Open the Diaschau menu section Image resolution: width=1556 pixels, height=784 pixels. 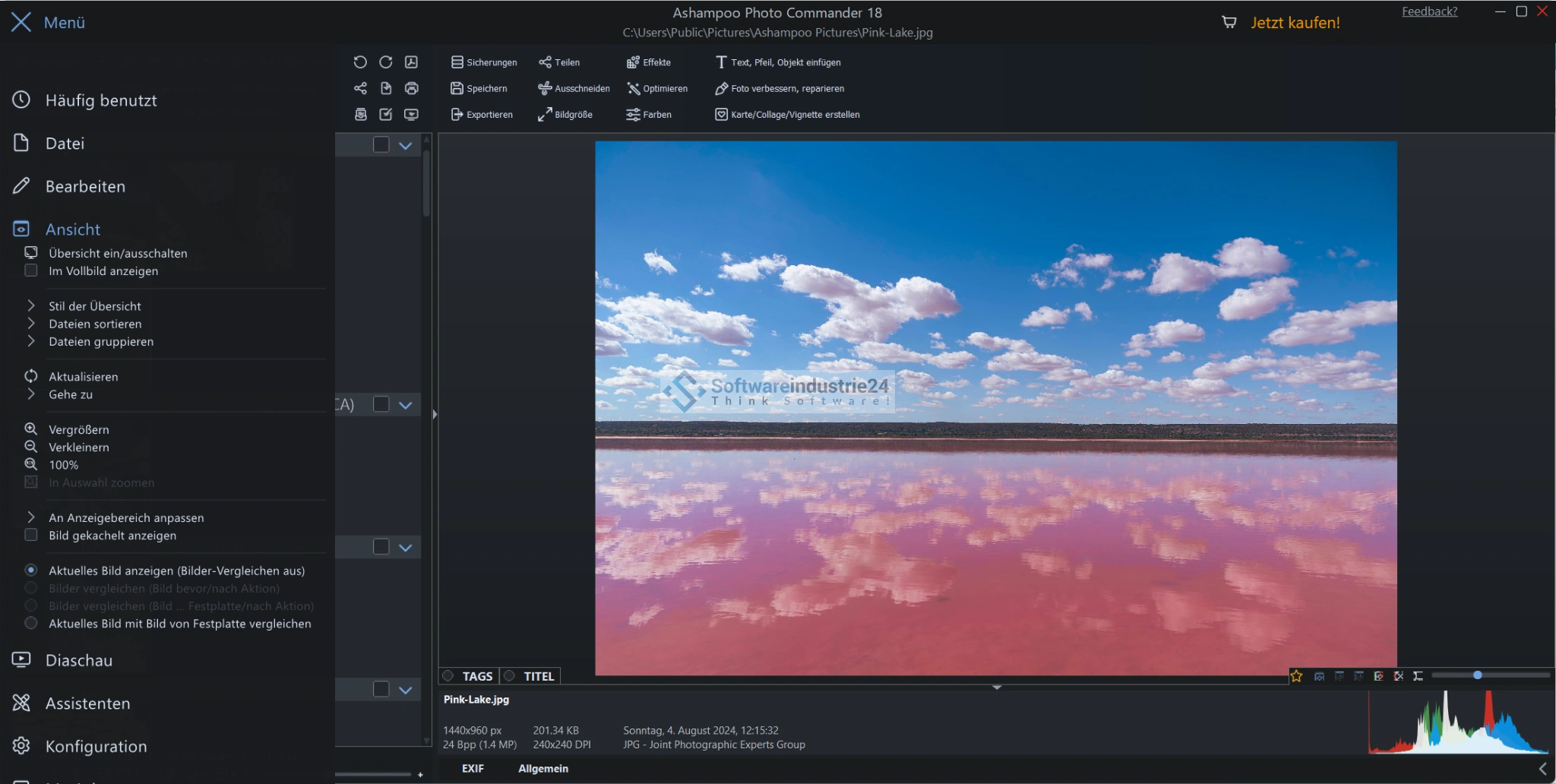pyautogui.click(x=78, y=660)
